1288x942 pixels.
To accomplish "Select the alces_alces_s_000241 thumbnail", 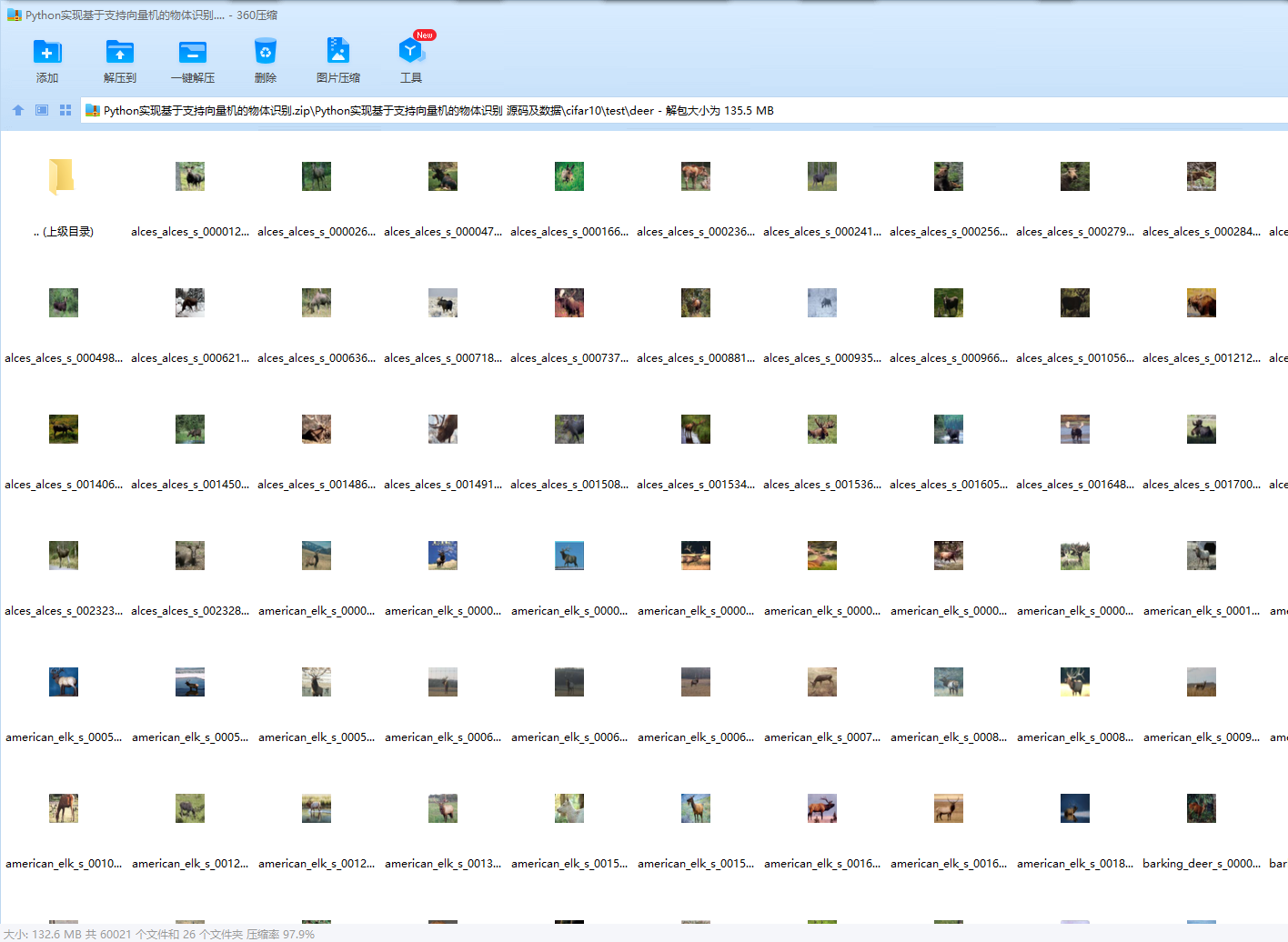I will (x=822, y=176).
